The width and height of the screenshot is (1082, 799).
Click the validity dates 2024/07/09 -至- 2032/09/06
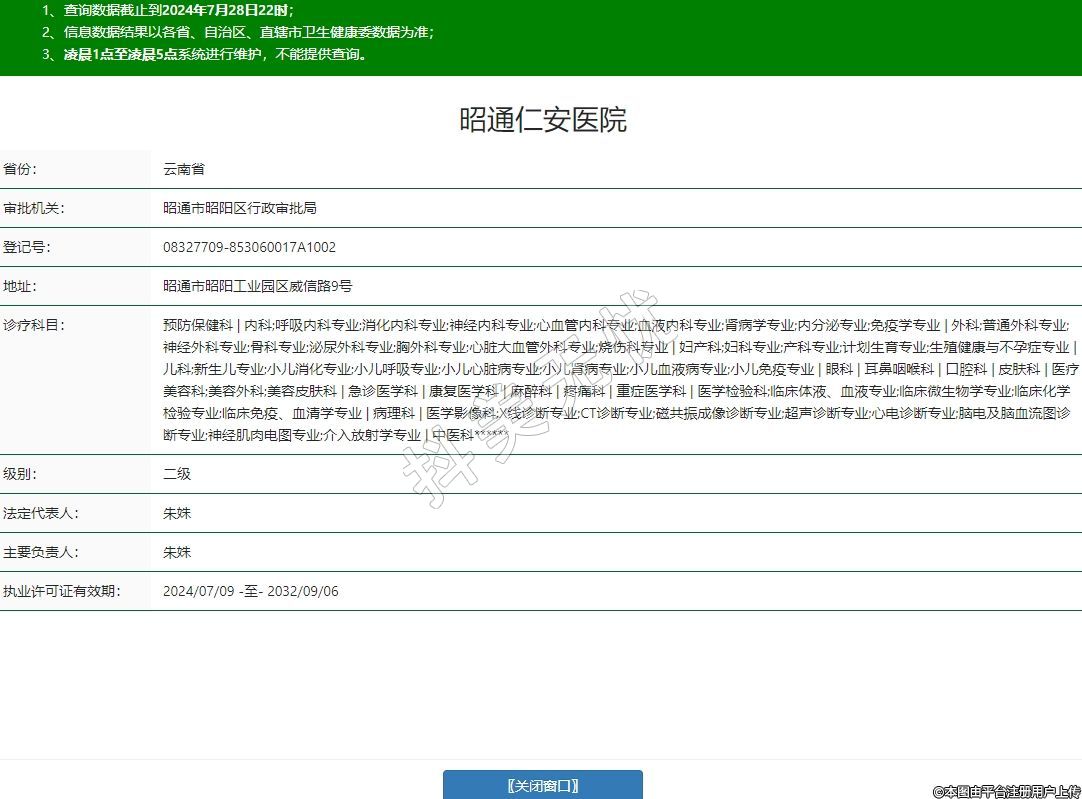click(250, 591)
